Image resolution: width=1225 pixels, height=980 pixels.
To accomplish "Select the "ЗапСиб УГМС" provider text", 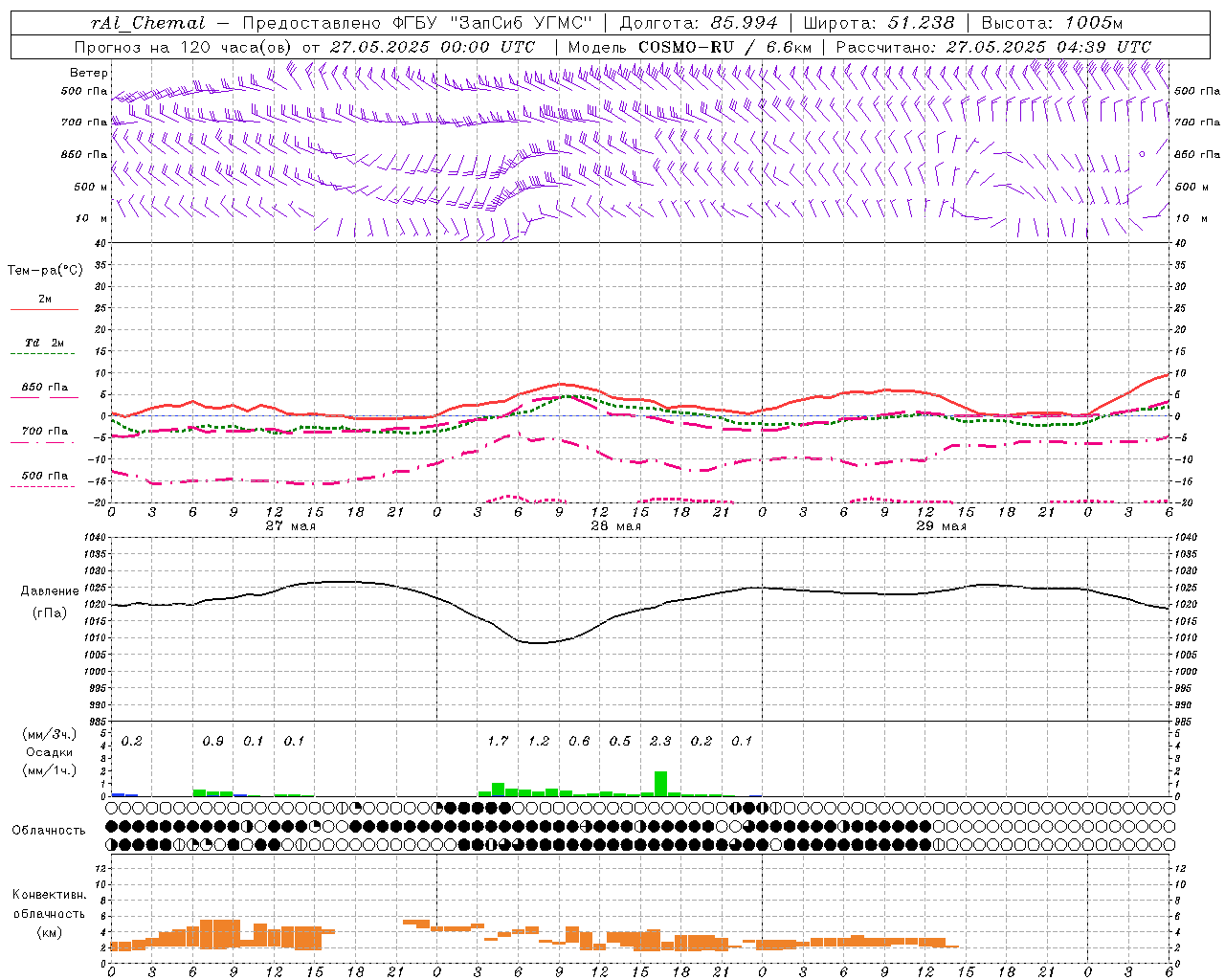I will coord(521,23).
